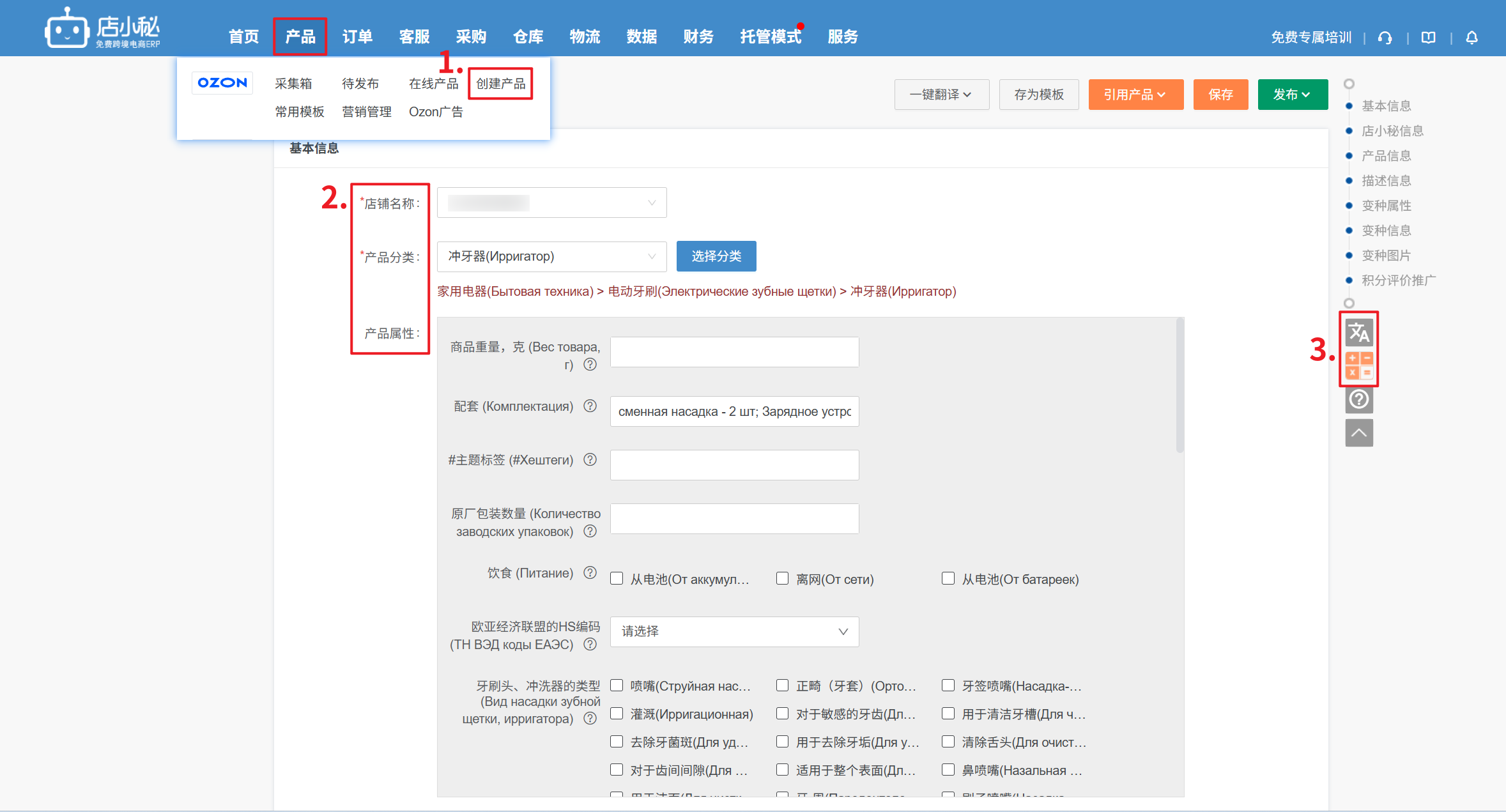Click the scroll-to-top arrow icon
Image resolution: width=1506 pixels, height=812 pixels.
point(1358,433)
